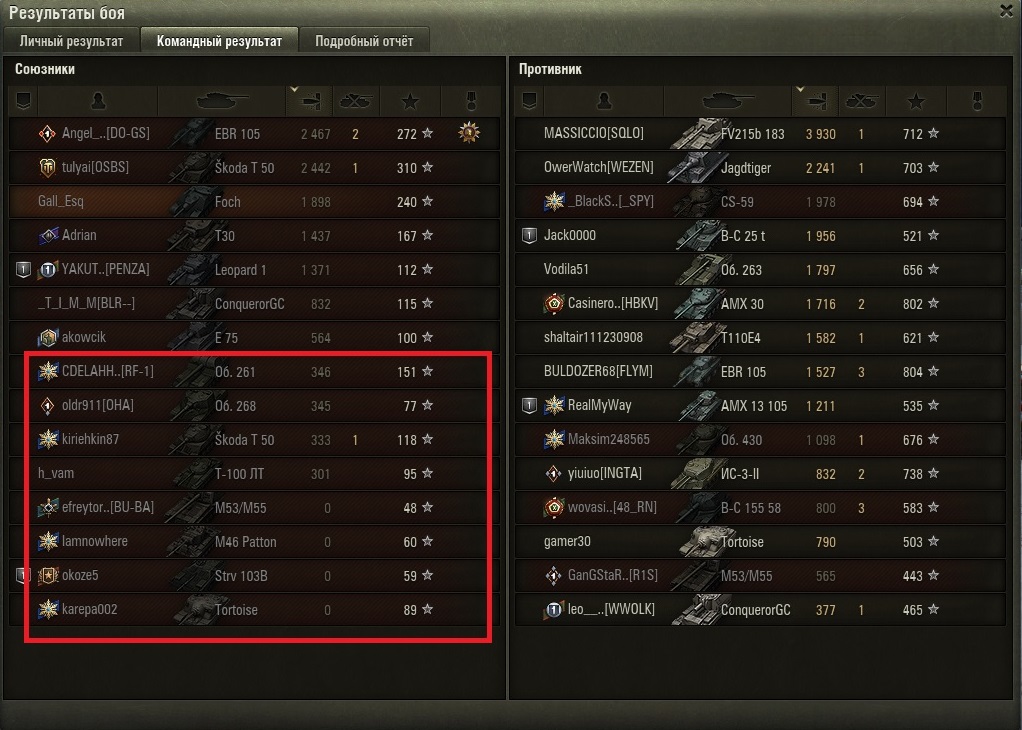The image size is (1022, 730).
Task: Sort enemies by player name icon
Action: click(x=604, y=101)
